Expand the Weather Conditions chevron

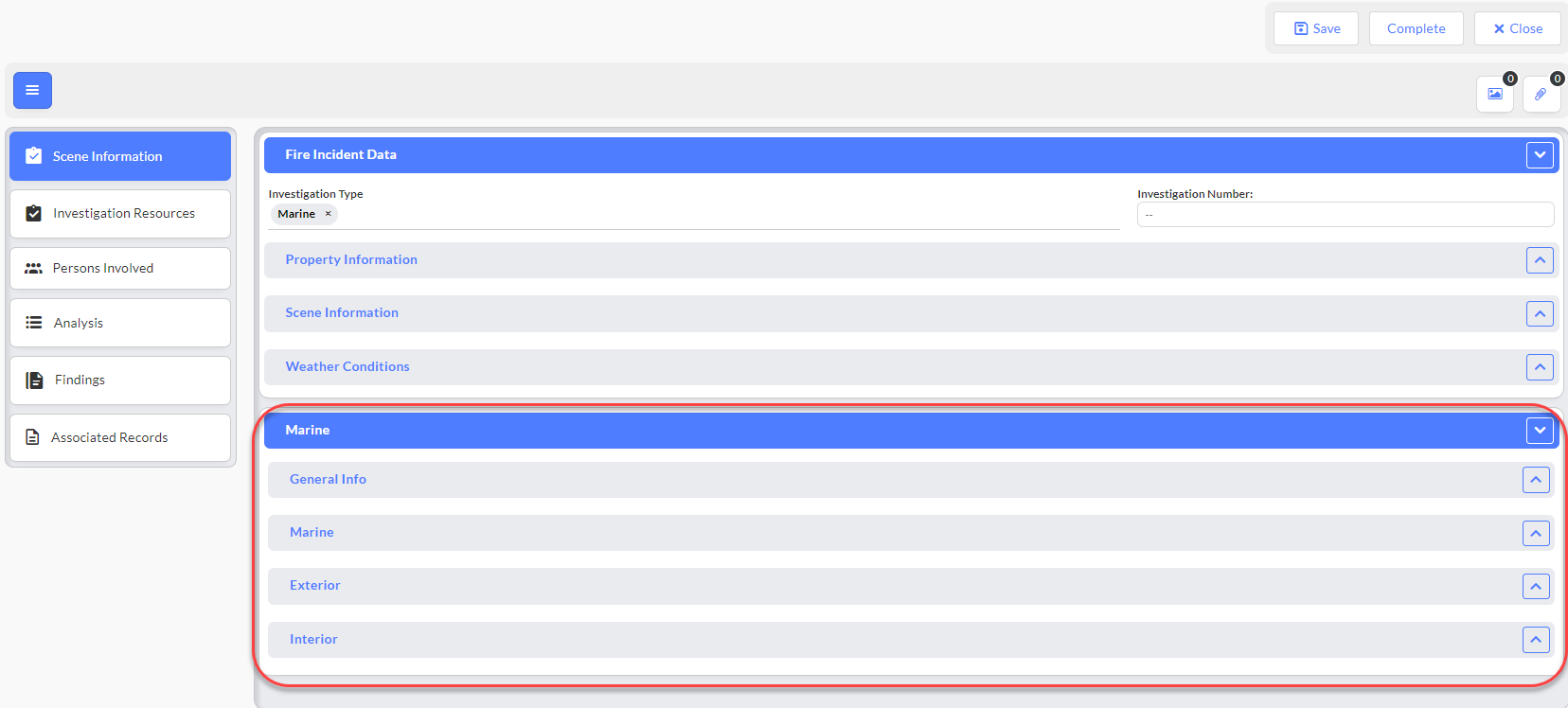1540,367
